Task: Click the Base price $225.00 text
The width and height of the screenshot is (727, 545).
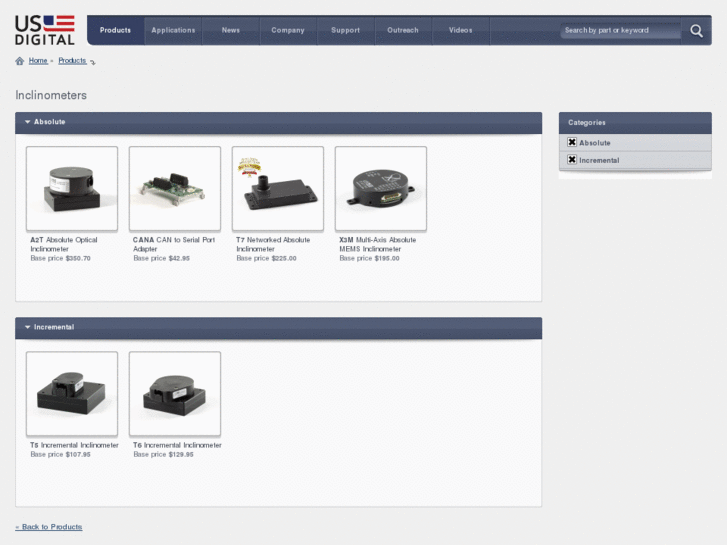Action: click(x=266, y=258)
